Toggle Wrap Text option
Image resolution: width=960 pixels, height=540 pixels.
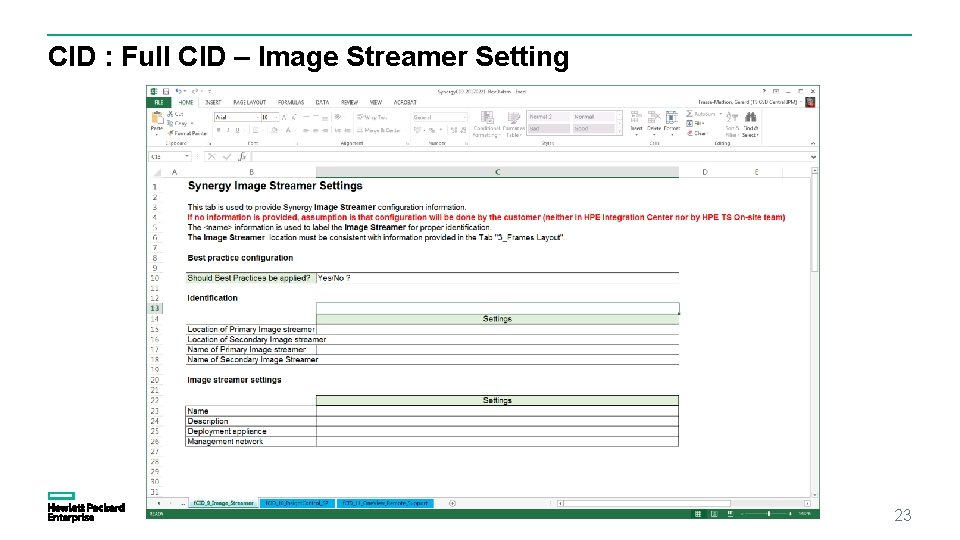(372, 117)
